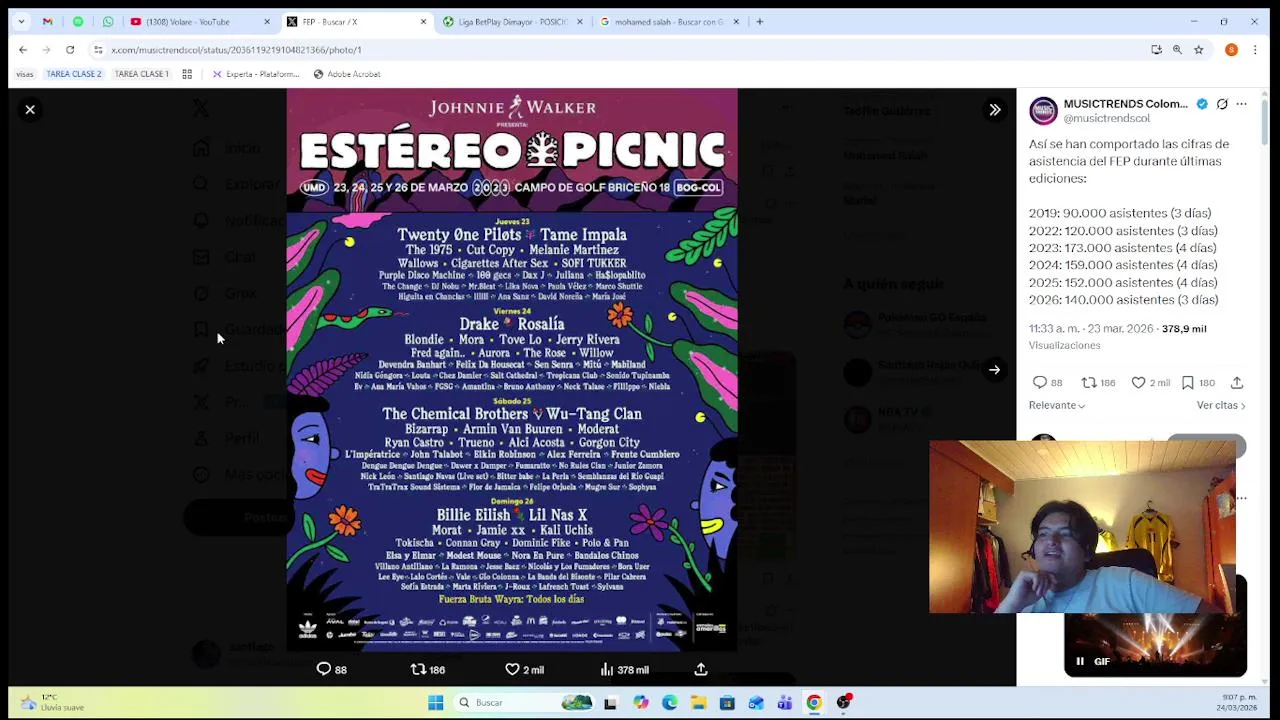
Task: Click the Estéreo Picnic poster image
Action: click(x=512, y=370)
